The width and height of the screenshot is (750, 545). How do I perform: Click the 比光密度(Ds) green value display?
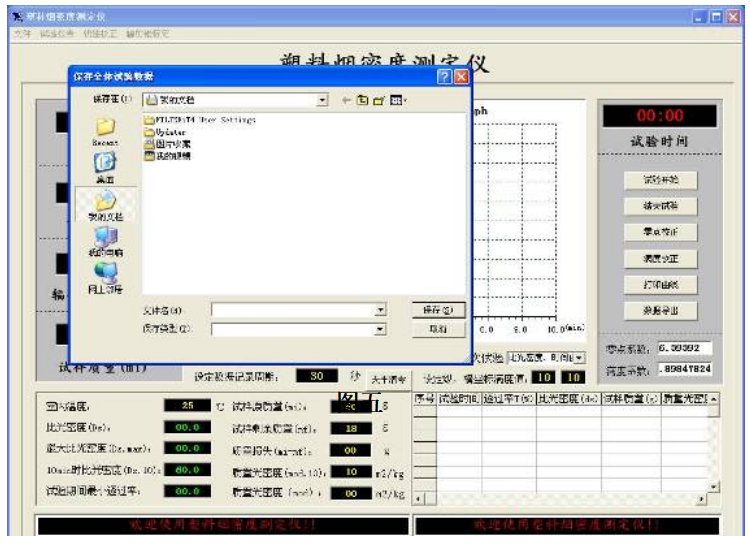tap(188, 427)
